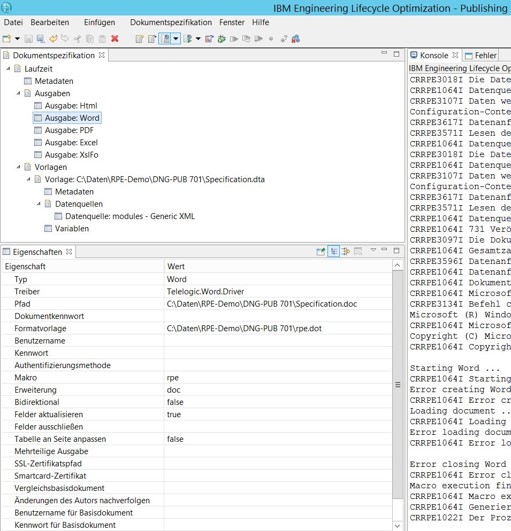Click the Save toolbar icon
This screenshot has width=511, height=531.
(28, 39)
